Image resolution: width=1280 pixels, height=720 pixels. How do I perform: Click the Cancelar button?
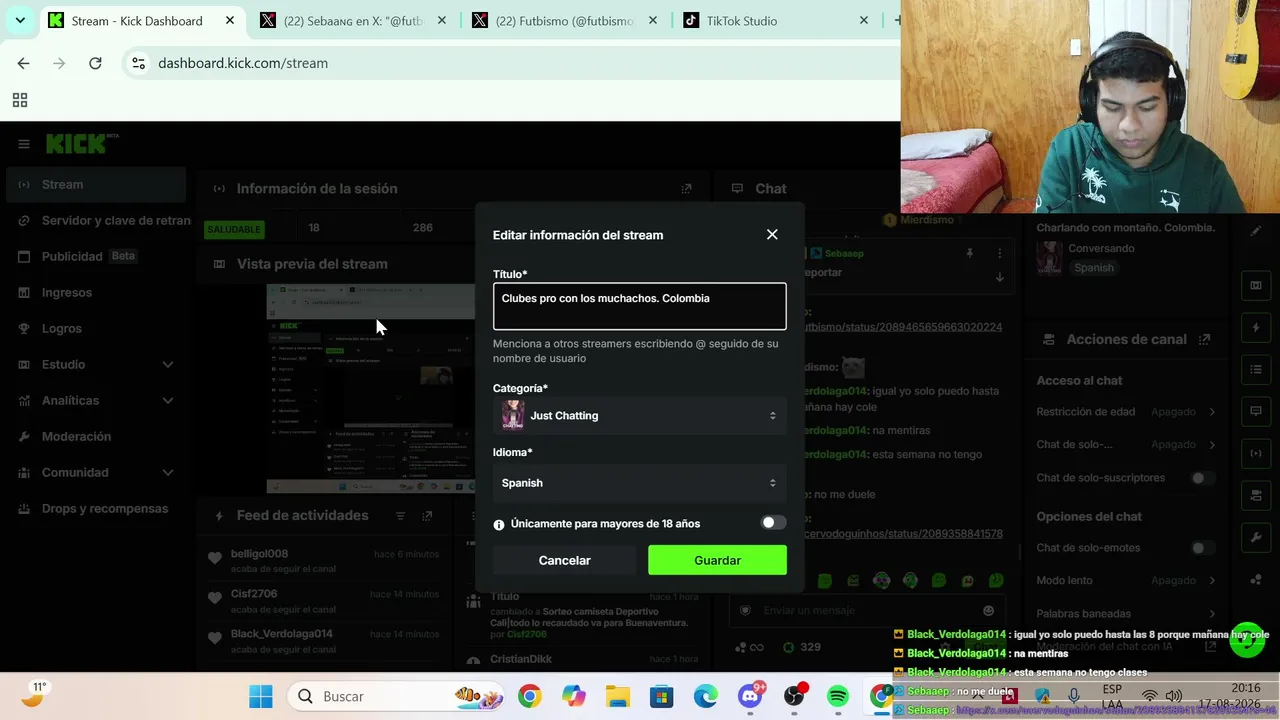(564, 560)
